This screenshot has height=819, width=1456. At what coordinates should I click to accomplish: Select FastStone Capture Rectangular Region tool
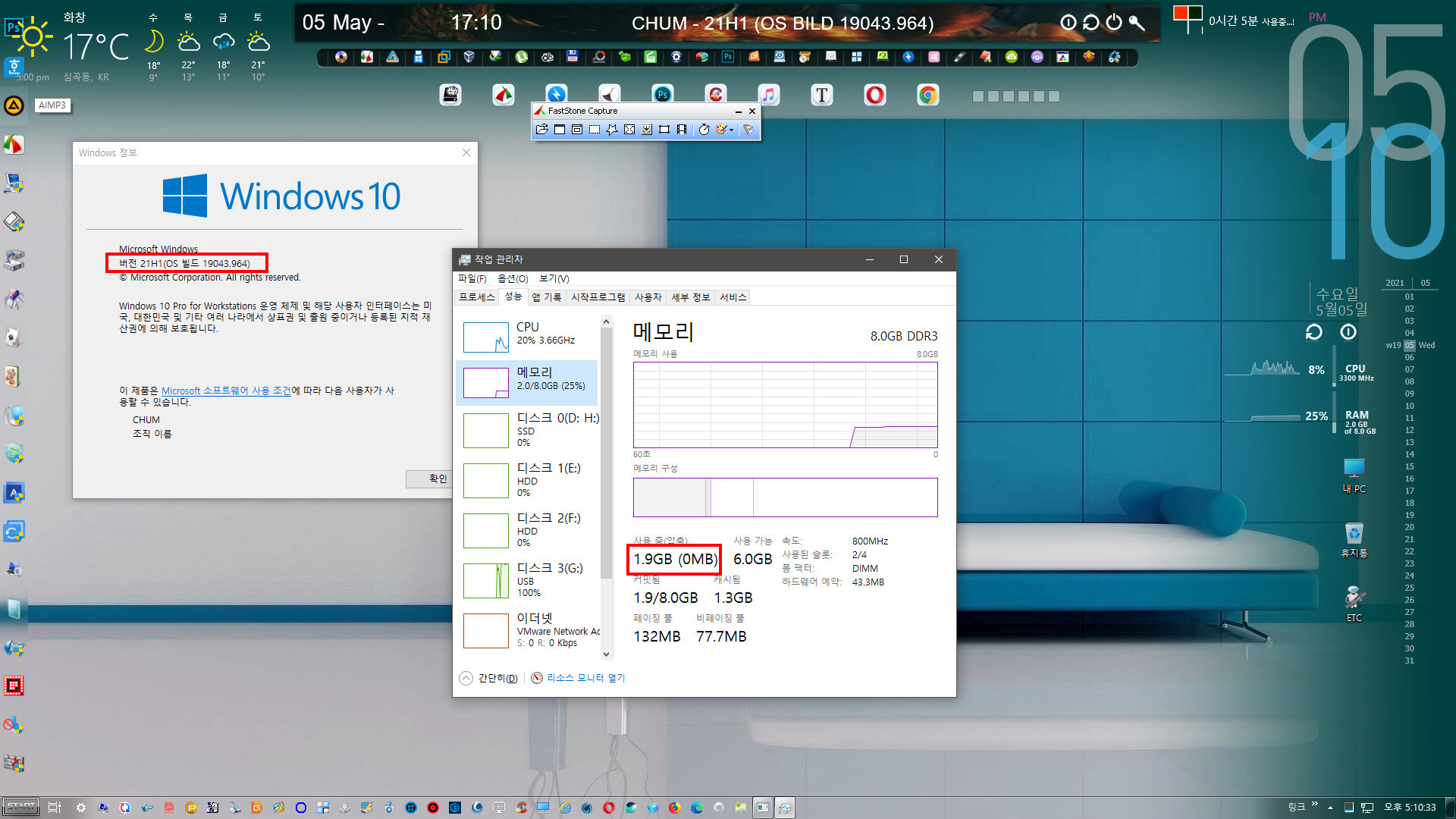coord(595,130)
